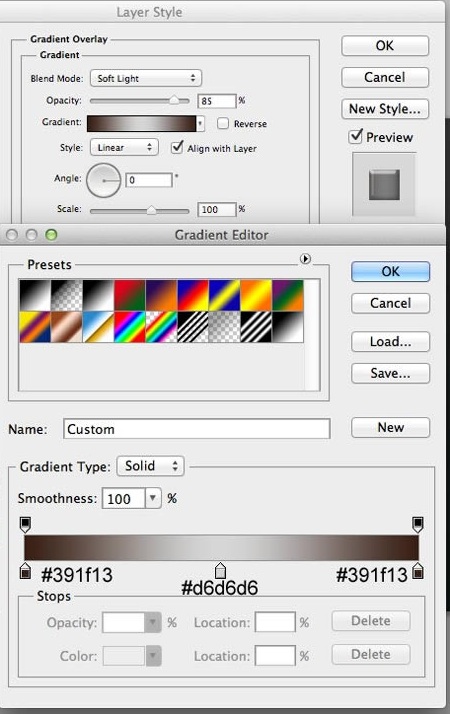Click the Smoothness value field

tap(123, 499)
